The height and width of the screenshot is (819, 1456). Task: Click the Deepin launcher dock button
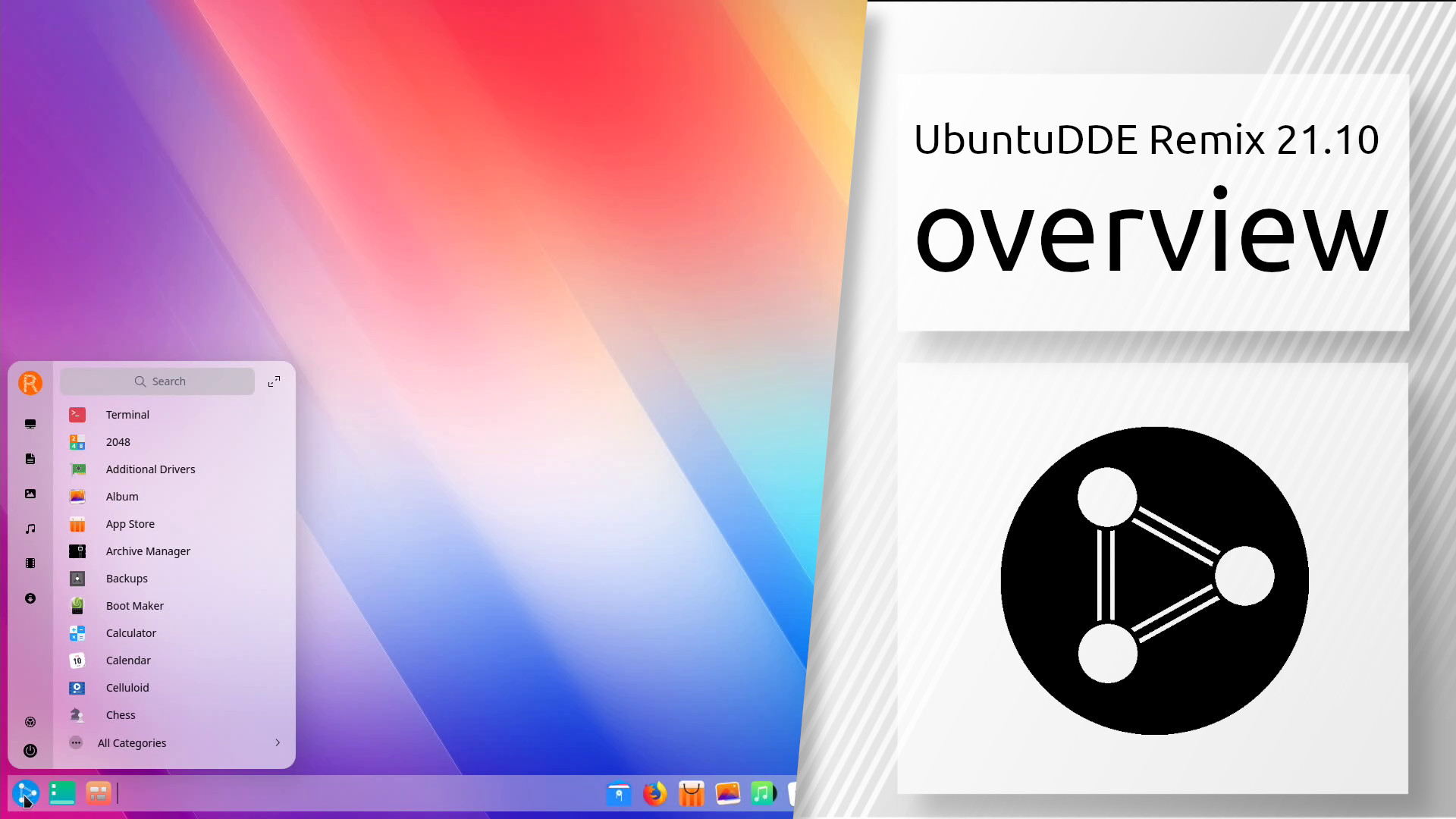[26, 793]
